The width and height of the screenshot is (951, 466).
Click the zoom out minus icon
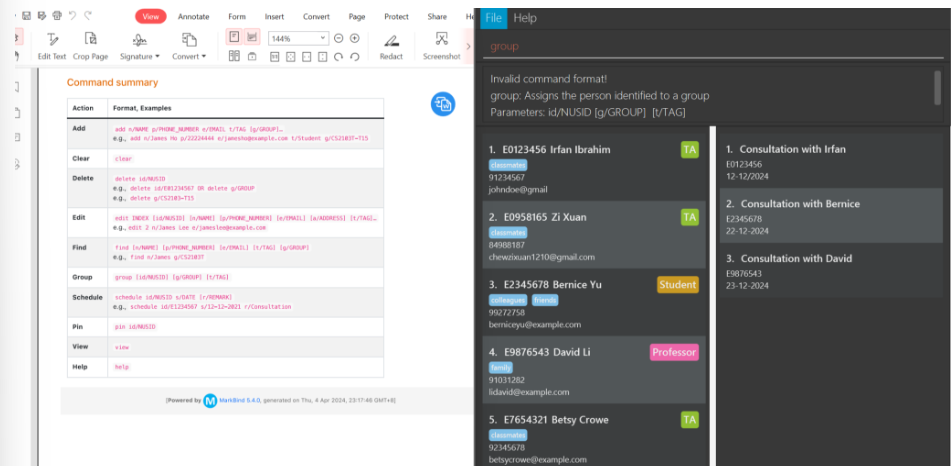[x=338, y=38]
